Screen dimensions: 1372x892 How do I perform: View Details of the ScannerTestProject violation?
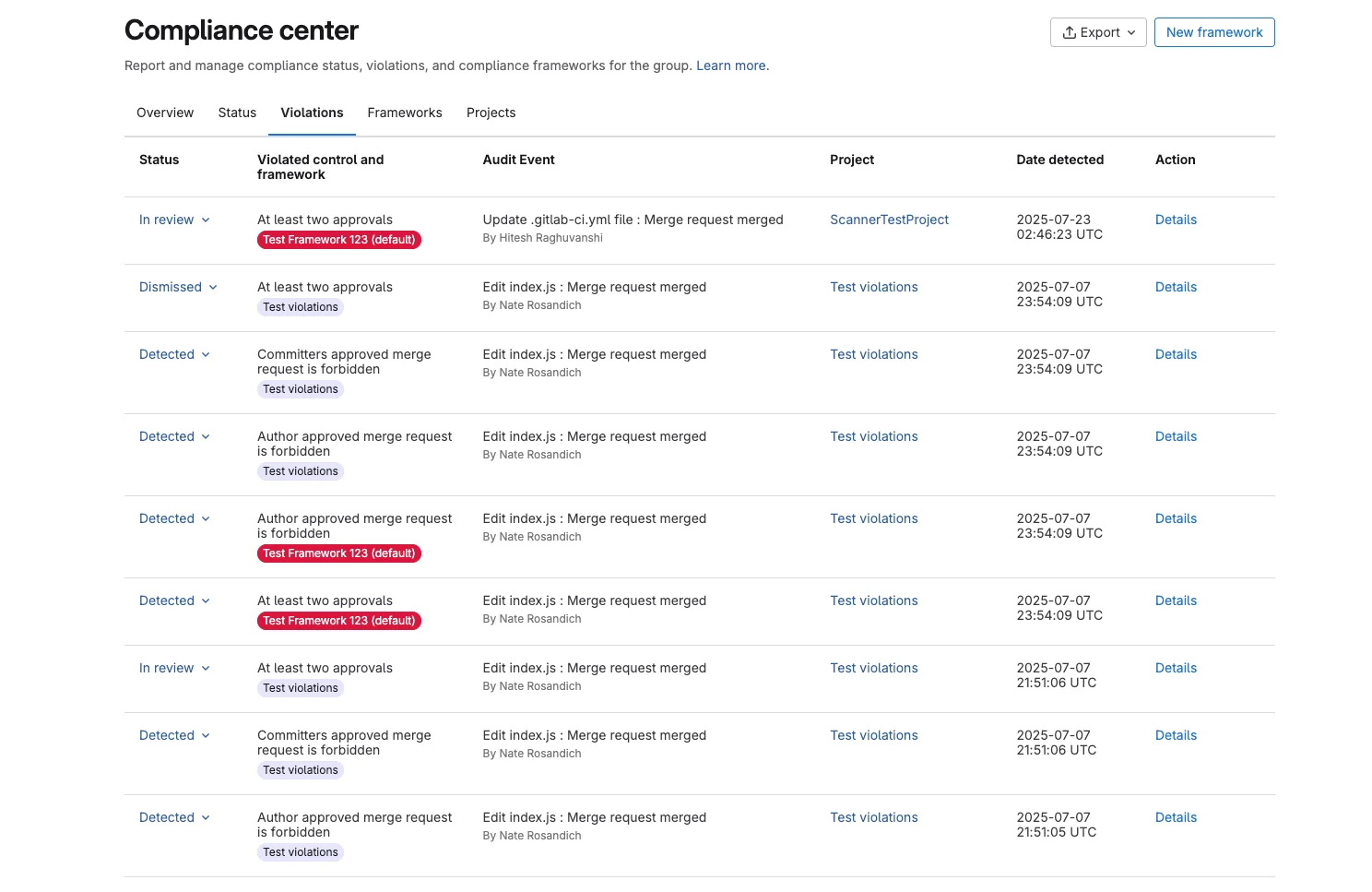point(1175,220)
